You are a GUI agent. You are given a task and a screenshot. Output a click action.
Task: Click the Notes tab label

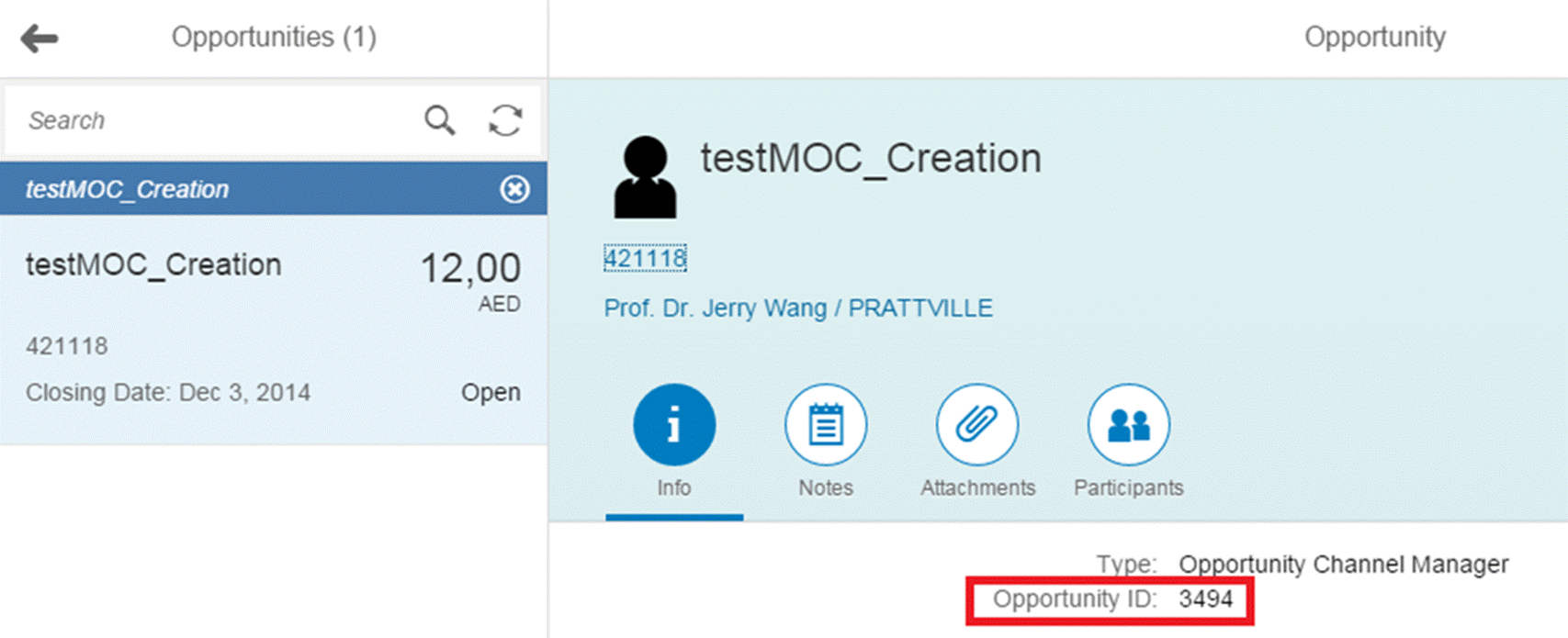coord(825,488)
